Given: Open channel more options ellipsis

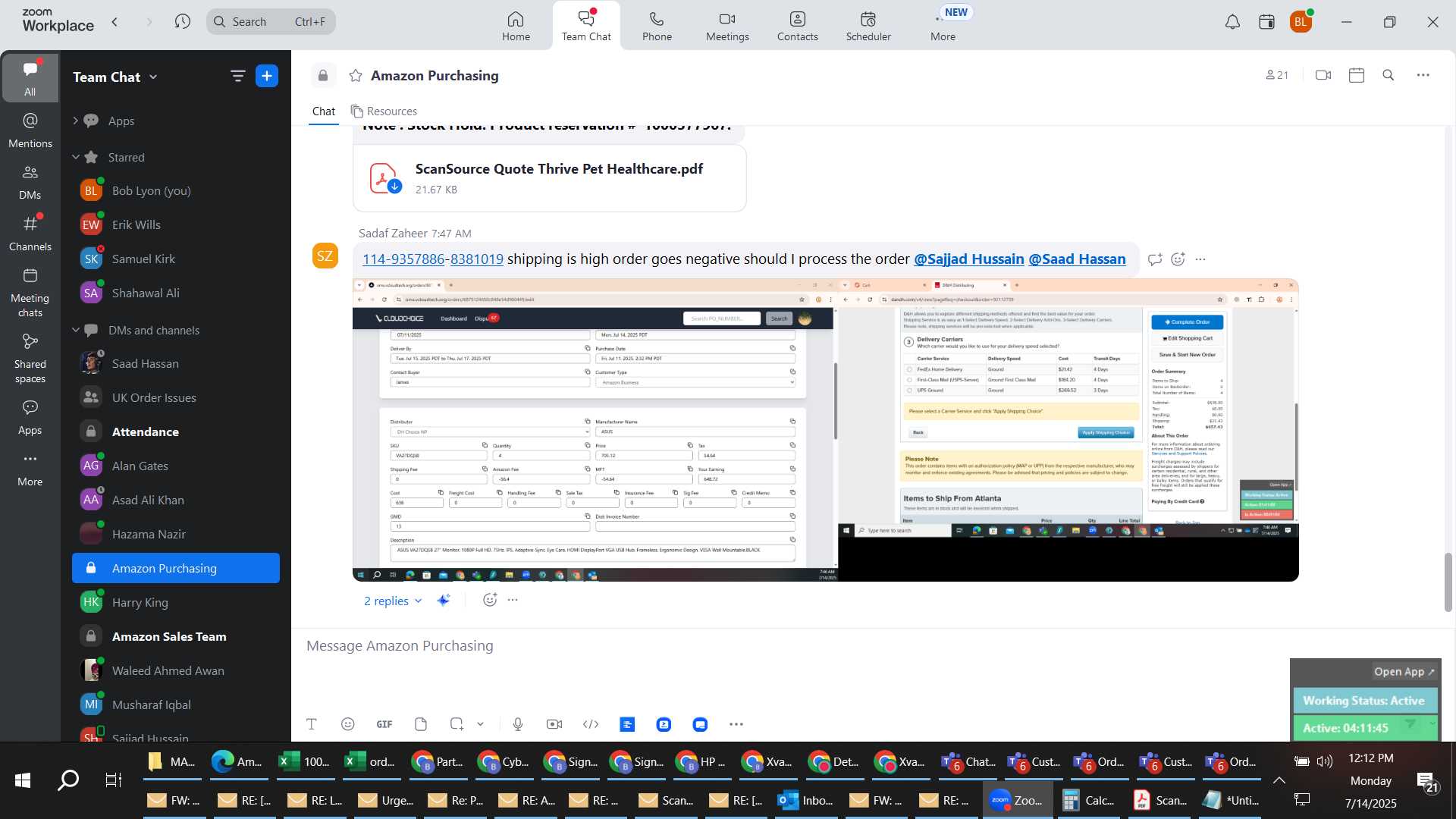Looking at the screenshot, I should (1423, 75).
